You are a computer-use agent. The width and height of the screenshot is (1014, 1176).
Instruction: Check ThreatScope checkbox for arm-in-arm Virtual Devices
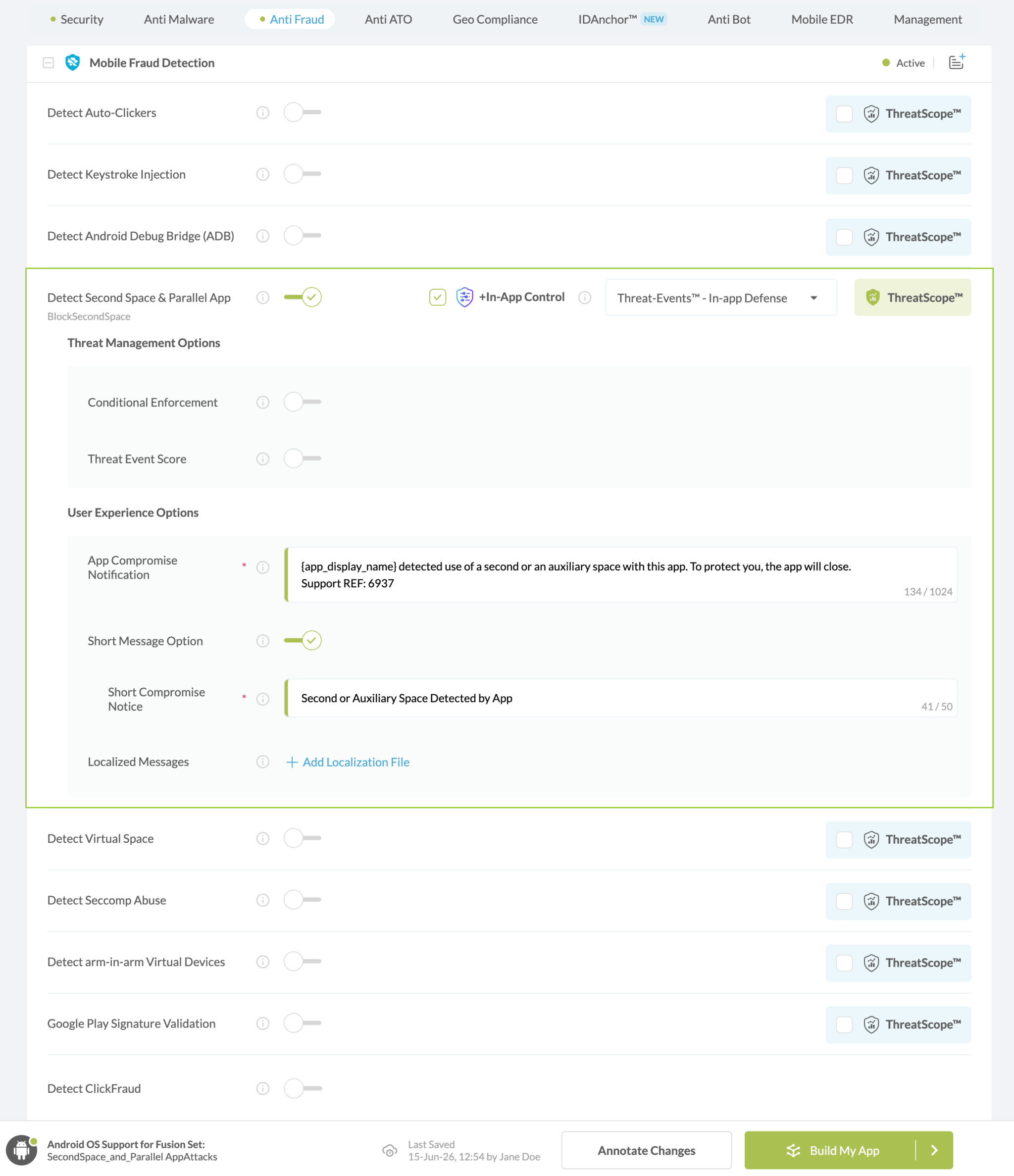[x=844, y=963]
